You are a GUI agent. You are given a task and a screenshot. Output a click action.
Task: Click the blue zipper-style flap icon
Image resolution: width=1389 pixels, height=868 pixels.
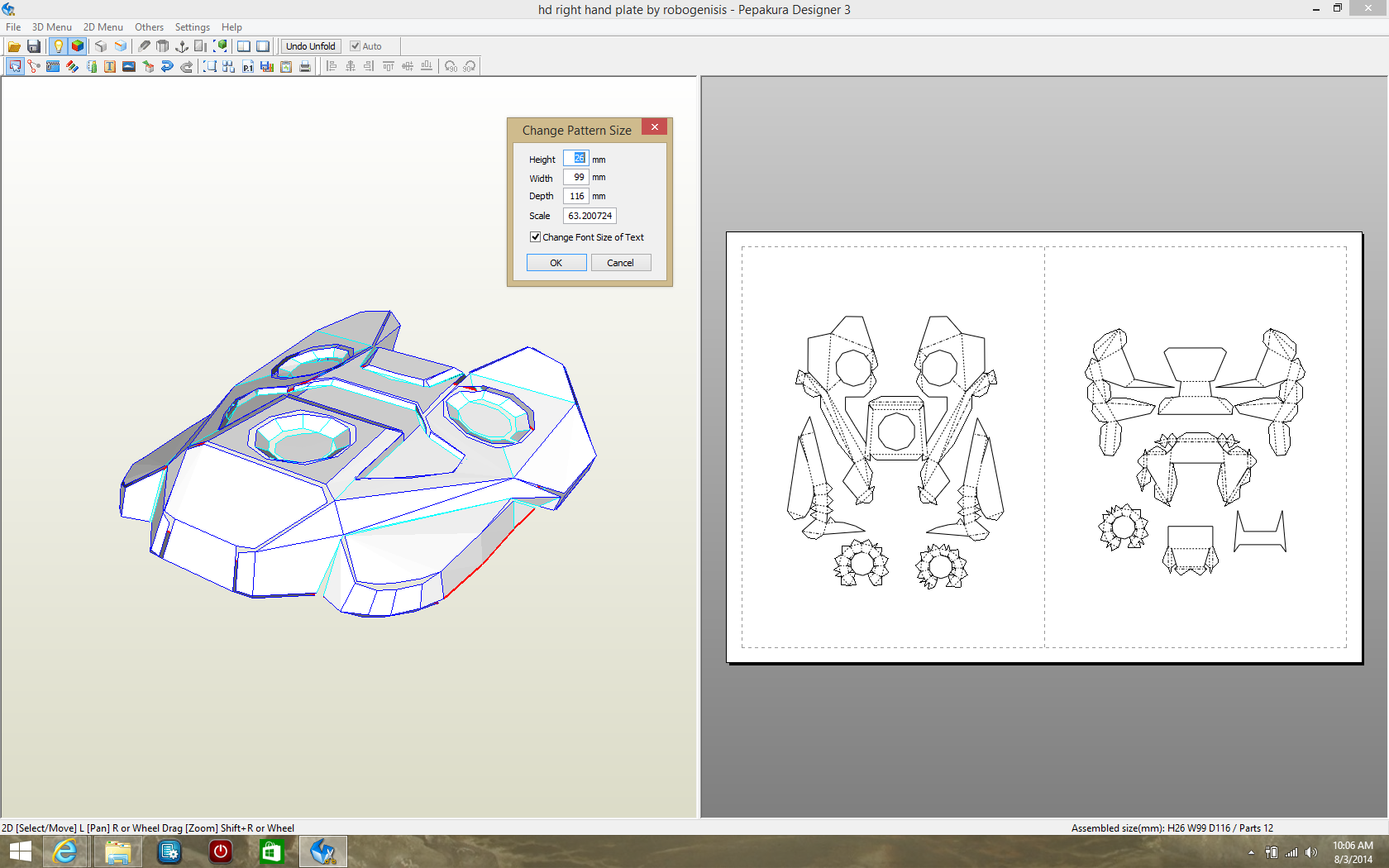(53, 66)
